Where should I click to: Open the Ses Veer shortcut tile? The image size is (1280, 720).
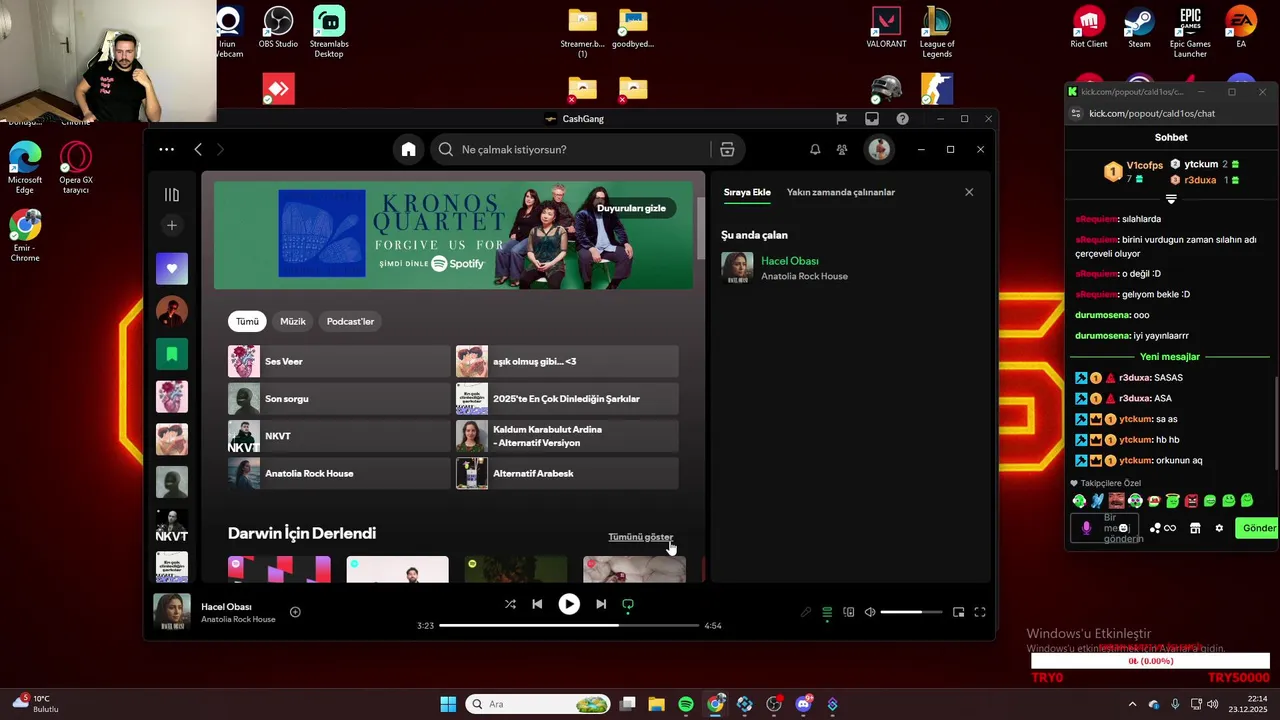339,361
